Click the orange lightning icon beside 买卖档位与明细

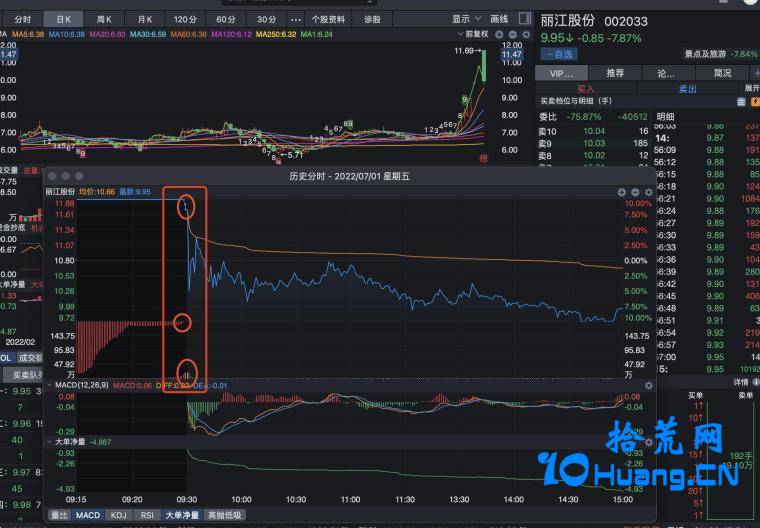[x=755, y=101]
